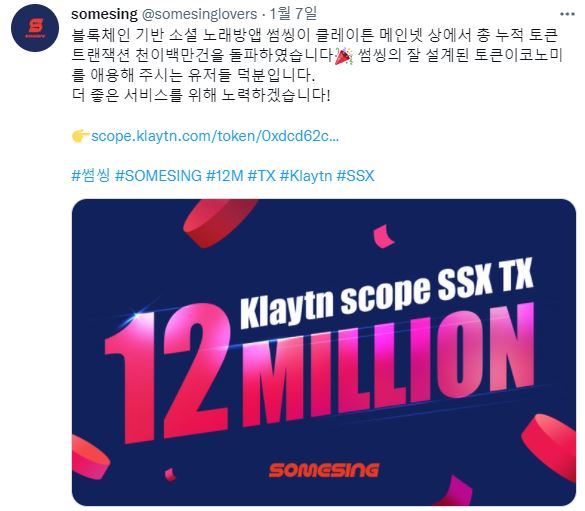The image size is (585, 511).
Task: Click the display name somesing
Action: point(104,14)
